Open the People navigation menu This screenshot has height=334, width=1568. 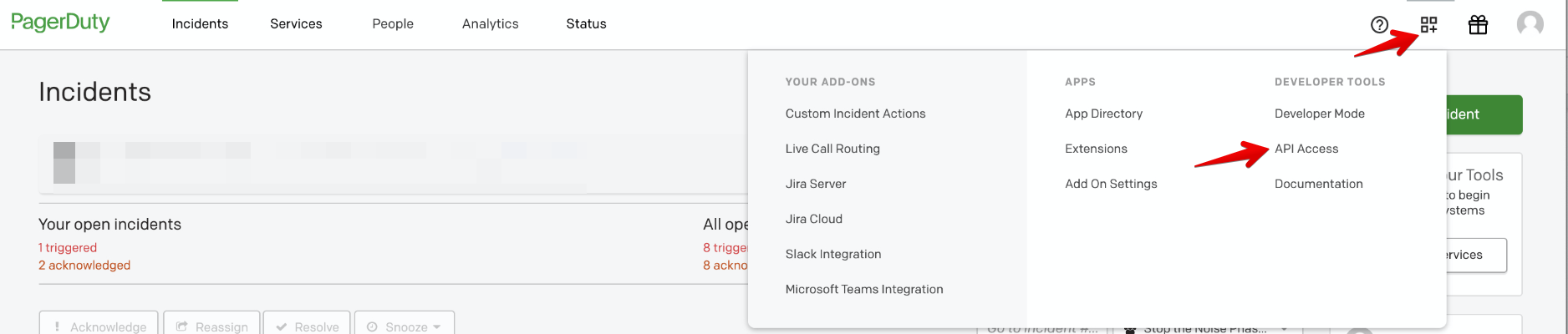point(393,24)
